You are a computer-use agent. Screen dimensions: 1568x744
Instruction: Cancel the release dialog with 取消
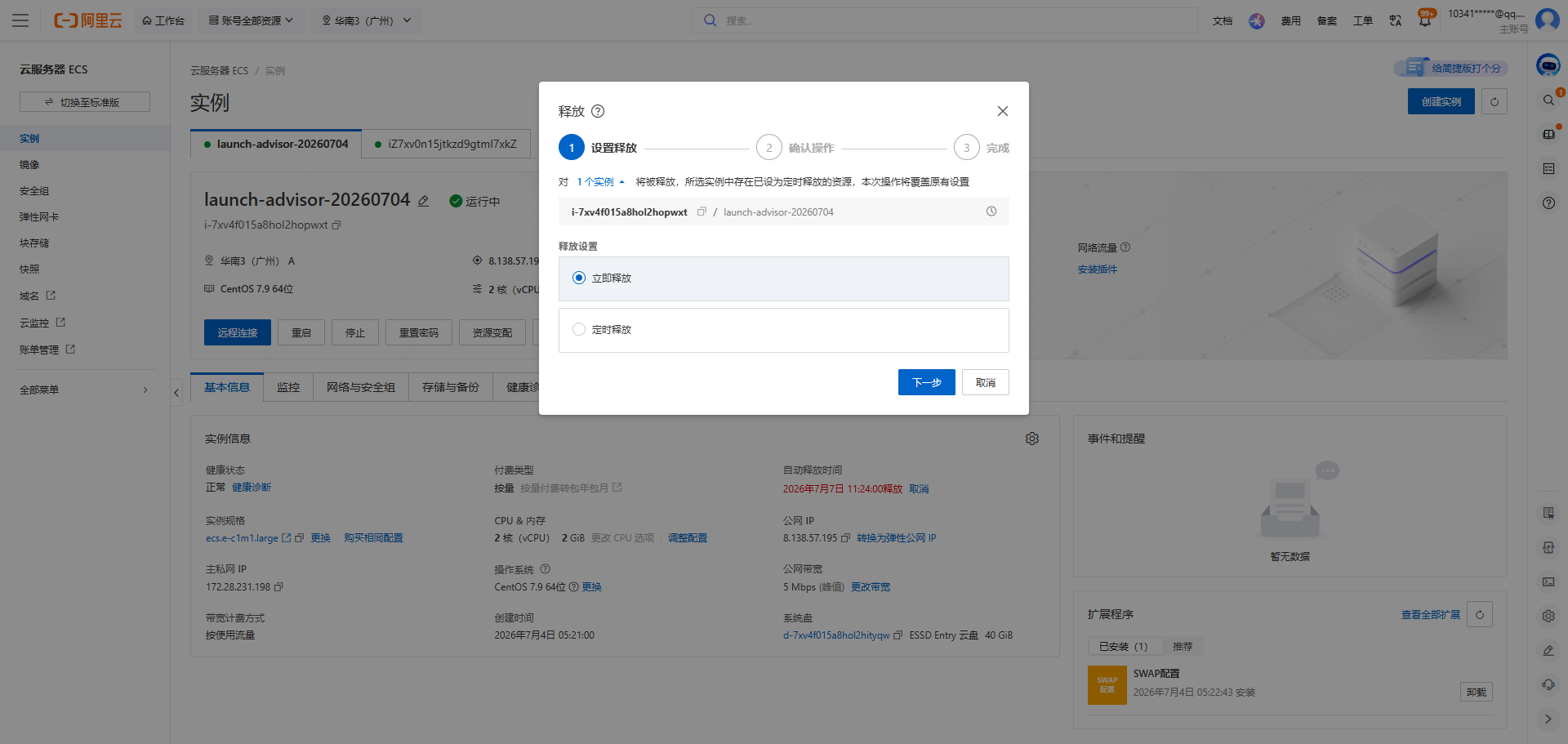pyautogui.click(x=986, y=382)
